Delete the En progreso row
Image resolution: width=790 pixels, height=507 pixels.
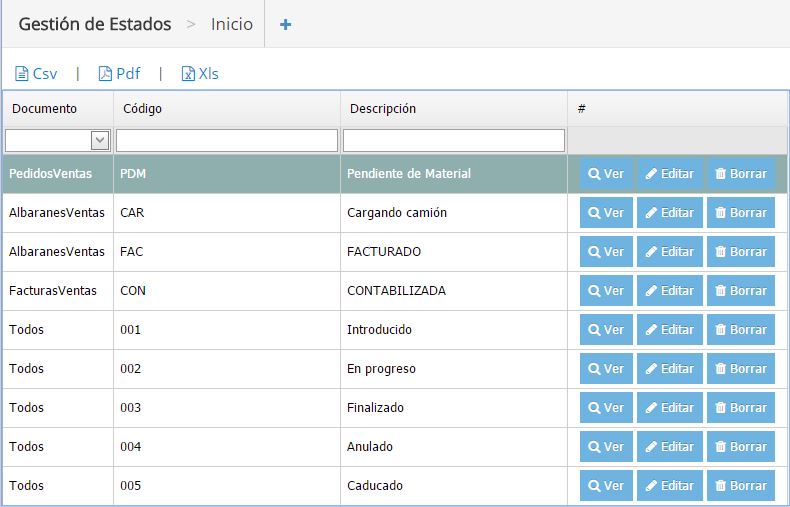click(741, 368)
